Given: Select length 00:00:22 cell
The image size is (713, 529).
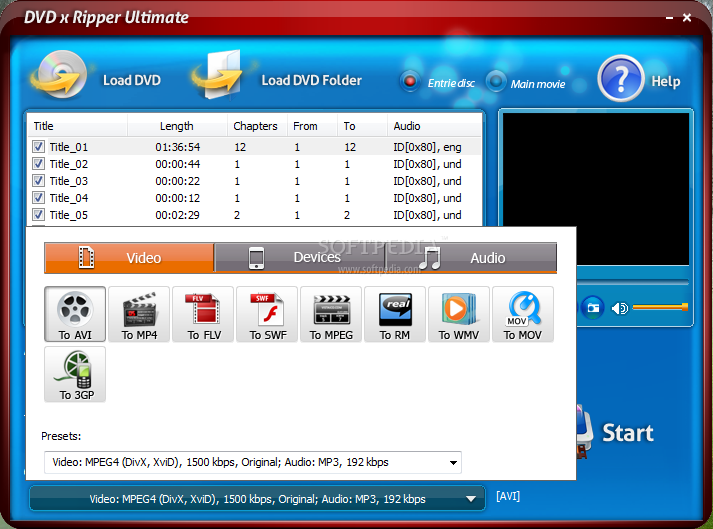Looking at the screenshot, I should coord(177,181).
